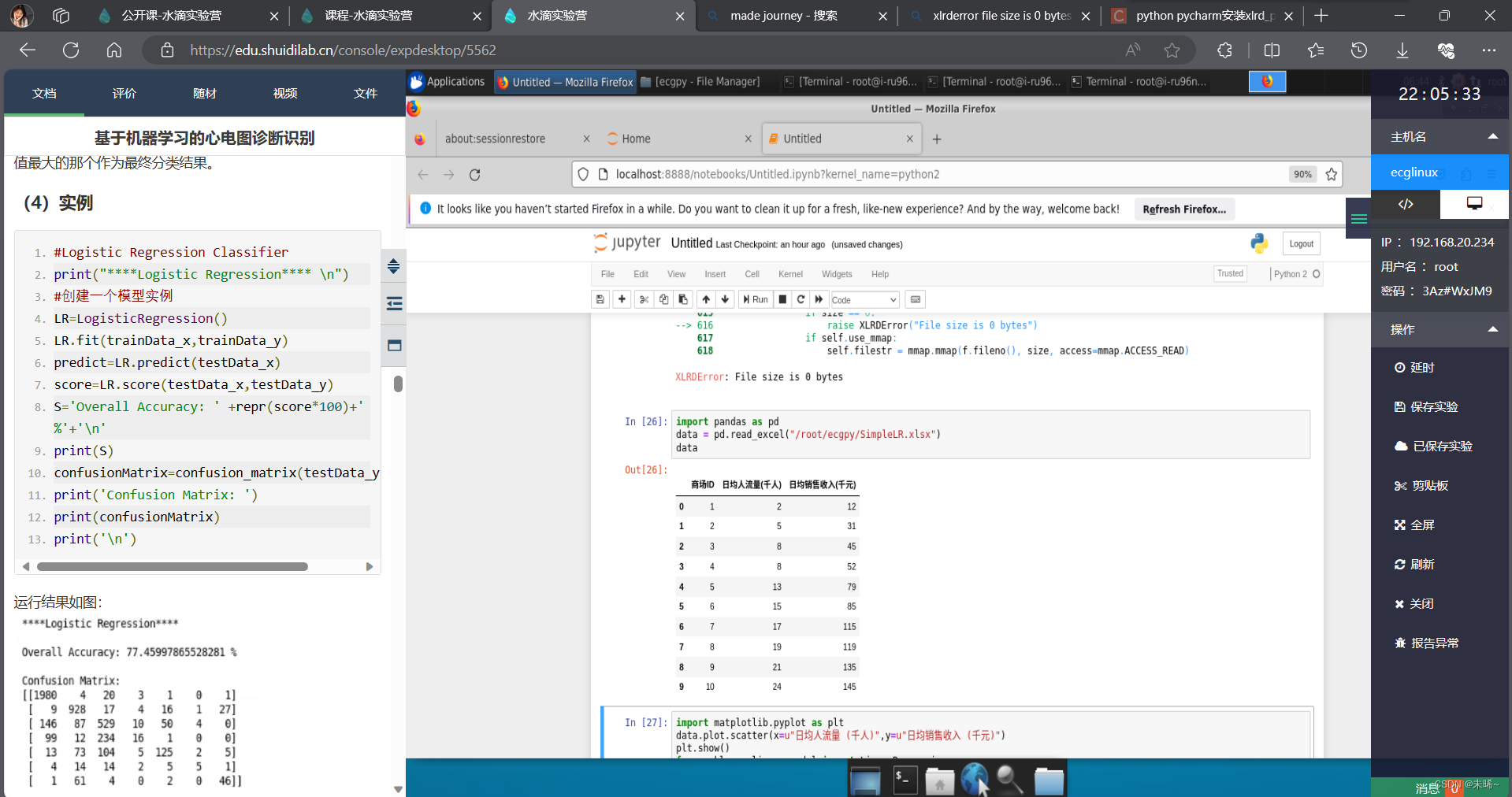The width and height of the screenshot is (1512, 797).
Task: Click 剪贴板 clipboard option
Action: [x=1422, y=486]
